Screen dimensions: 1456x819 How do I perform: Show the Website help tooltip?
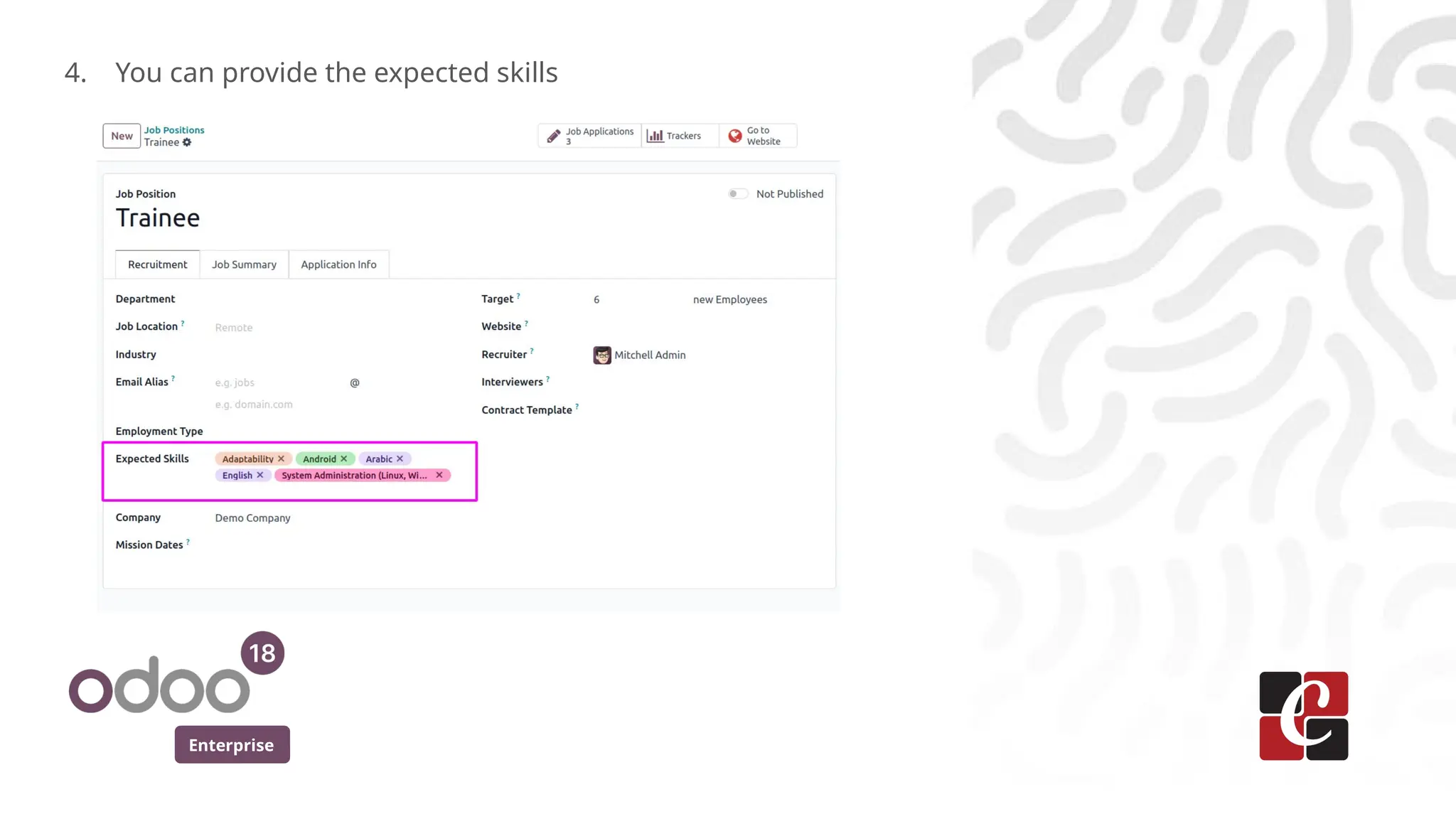pos(526,323)
